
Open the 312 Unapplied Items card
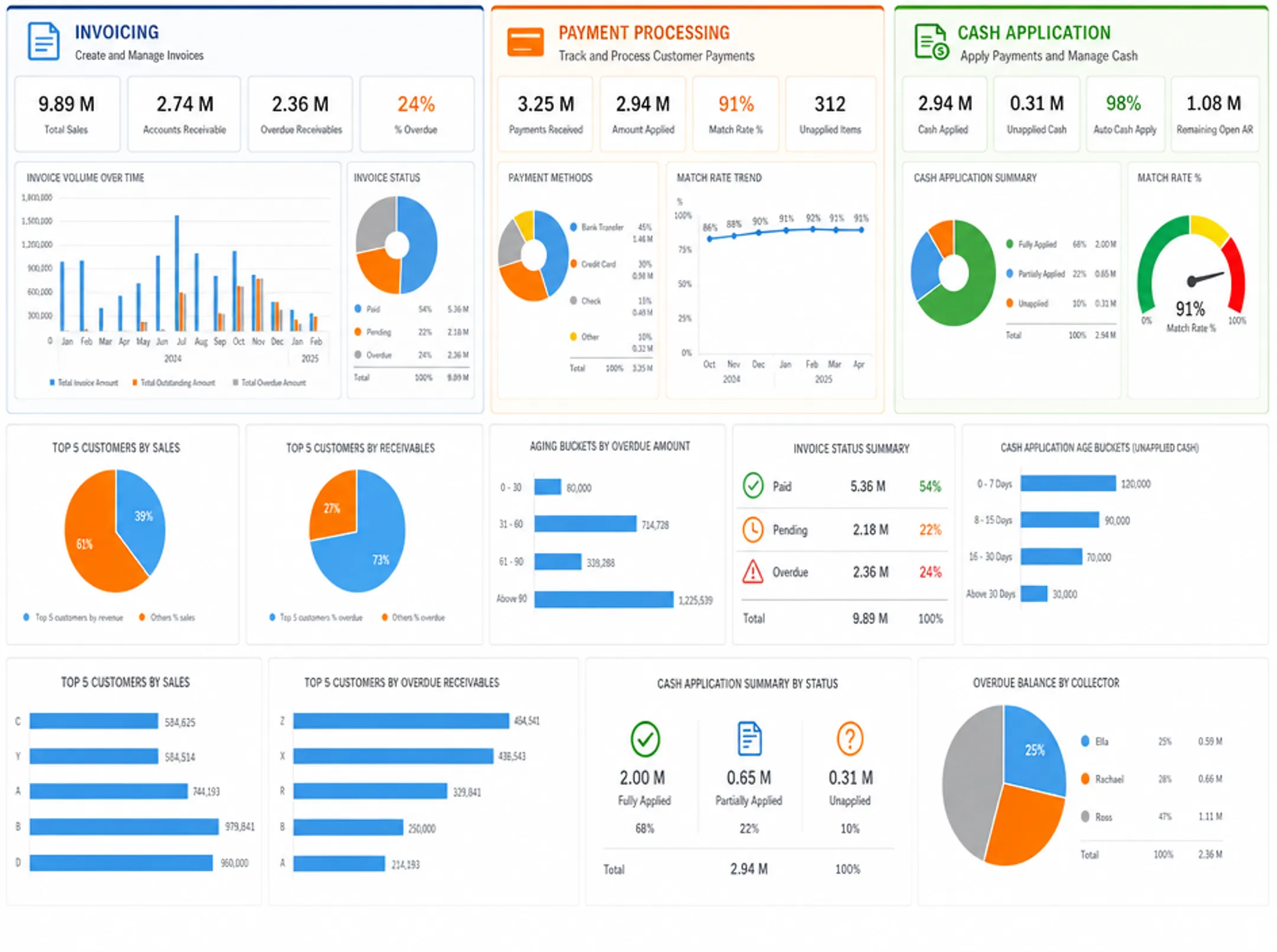click(830, 113)
